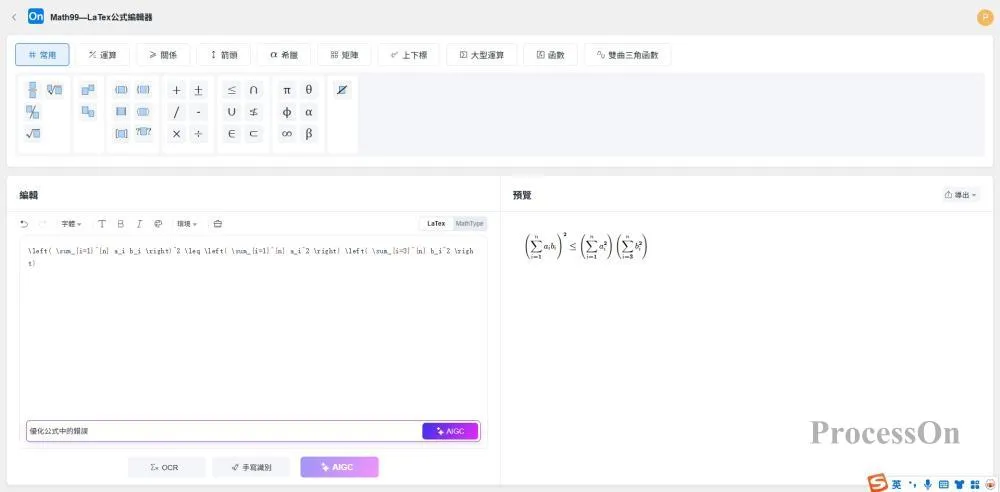Insert the square root template
The image size is (1000, 492).
click(x=32, y=134)
